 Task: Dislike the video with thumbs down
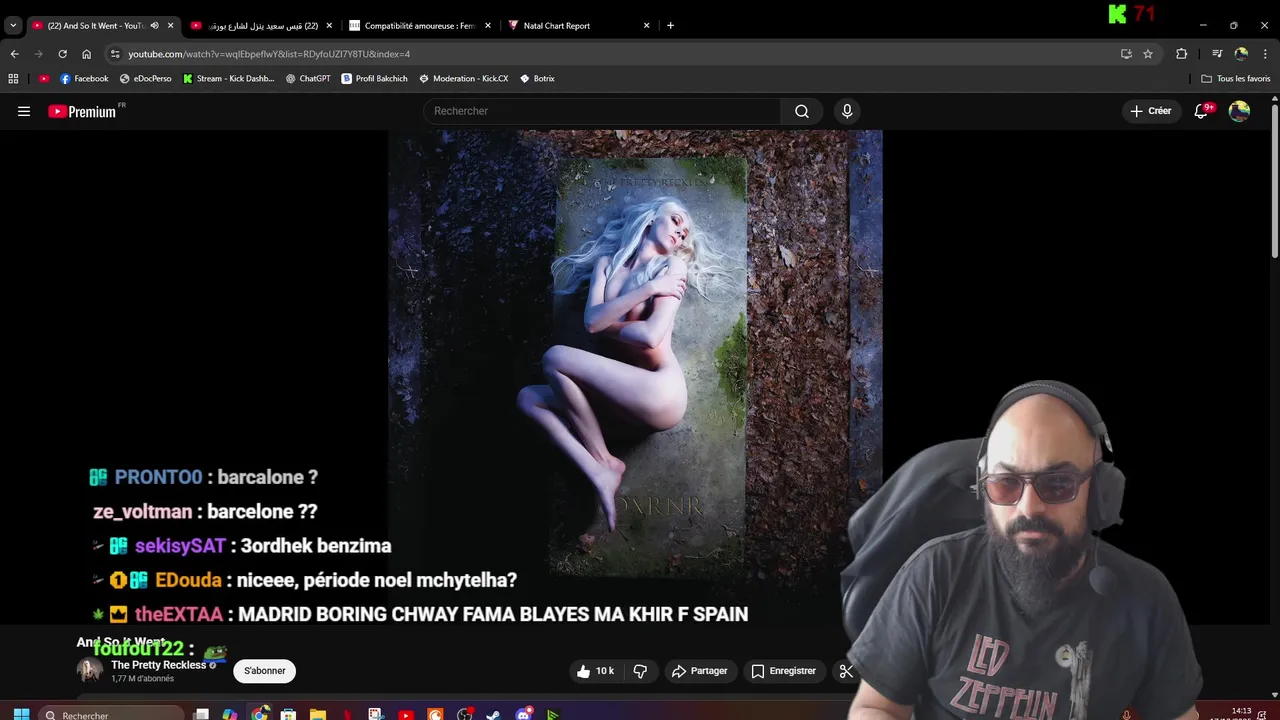[641, 671]
